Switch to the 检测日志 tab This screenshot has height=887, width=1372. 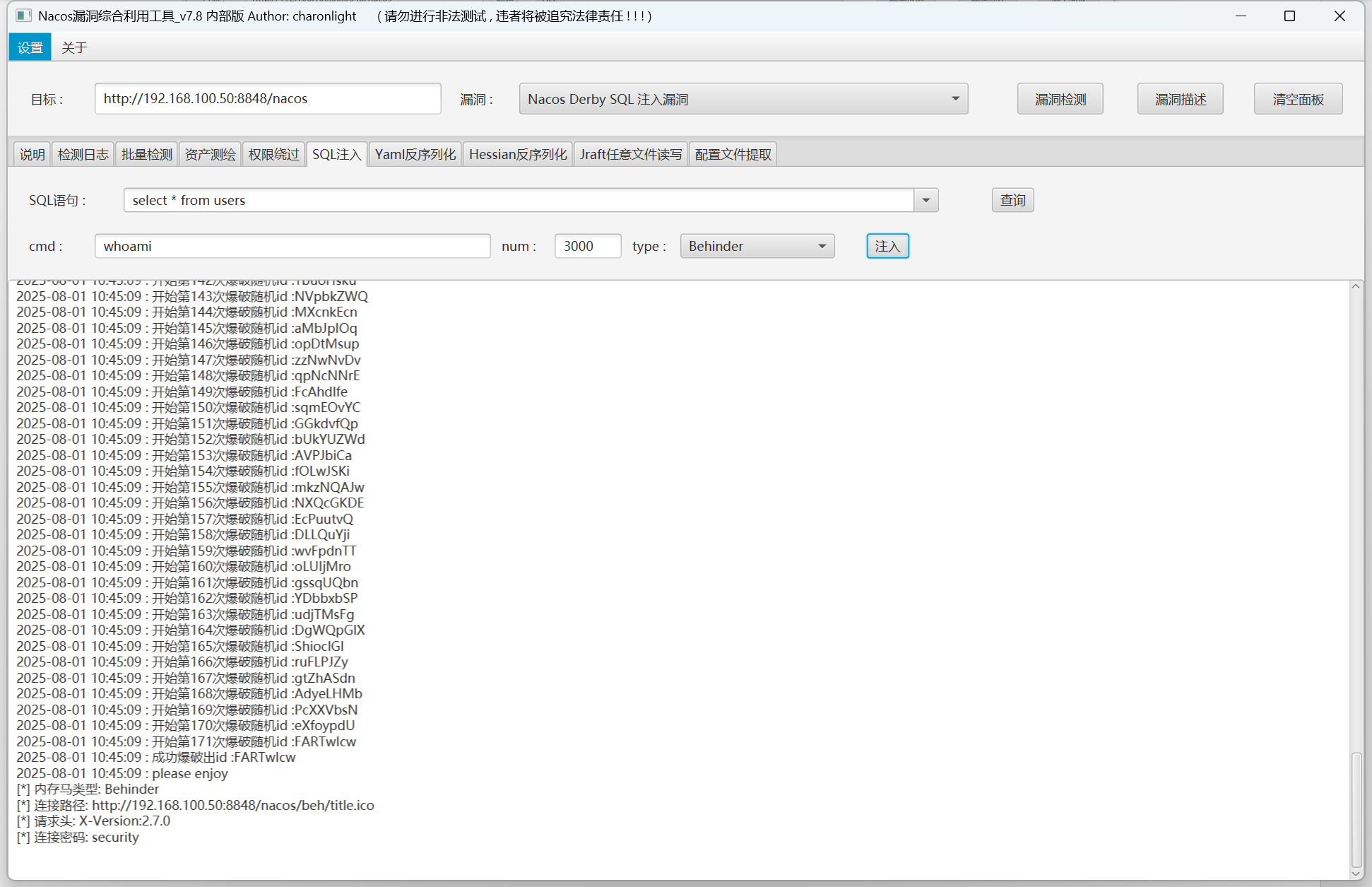point(83,154)
